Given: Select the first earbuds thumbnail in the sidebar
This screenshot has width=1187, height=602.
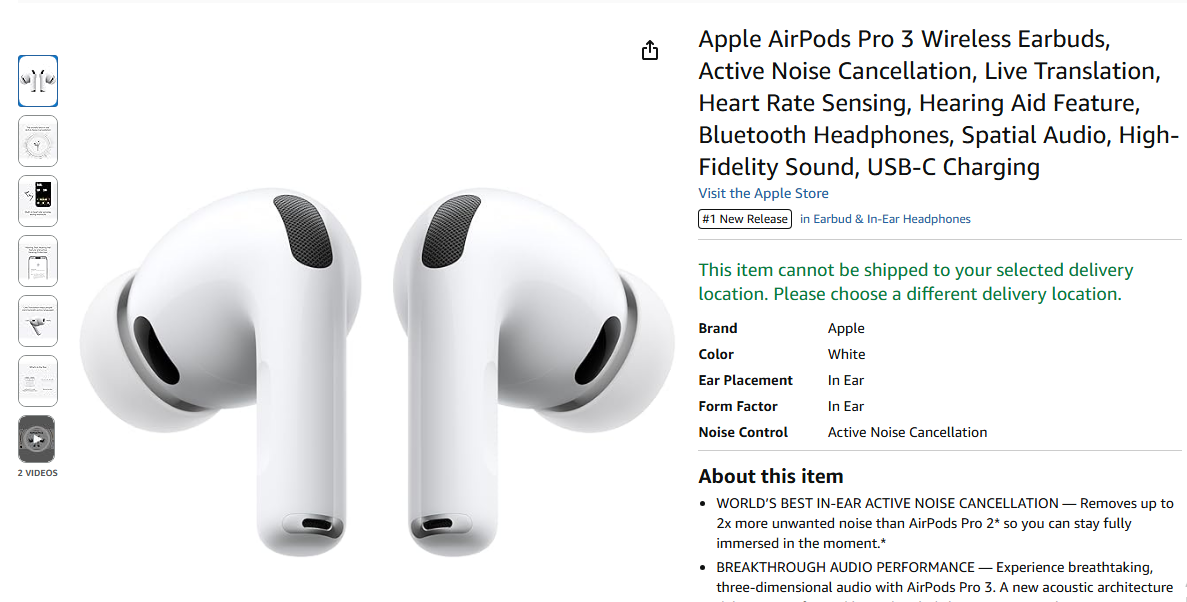Looking at the screenshot, I should pos(37,80).
